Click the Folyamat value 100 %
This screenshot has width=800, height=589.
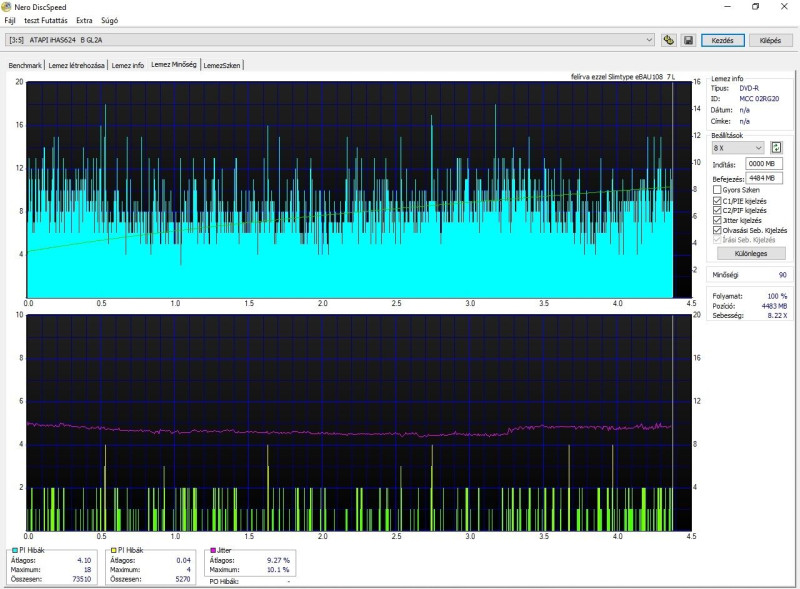pyautogui.click(x=777, y=296)
